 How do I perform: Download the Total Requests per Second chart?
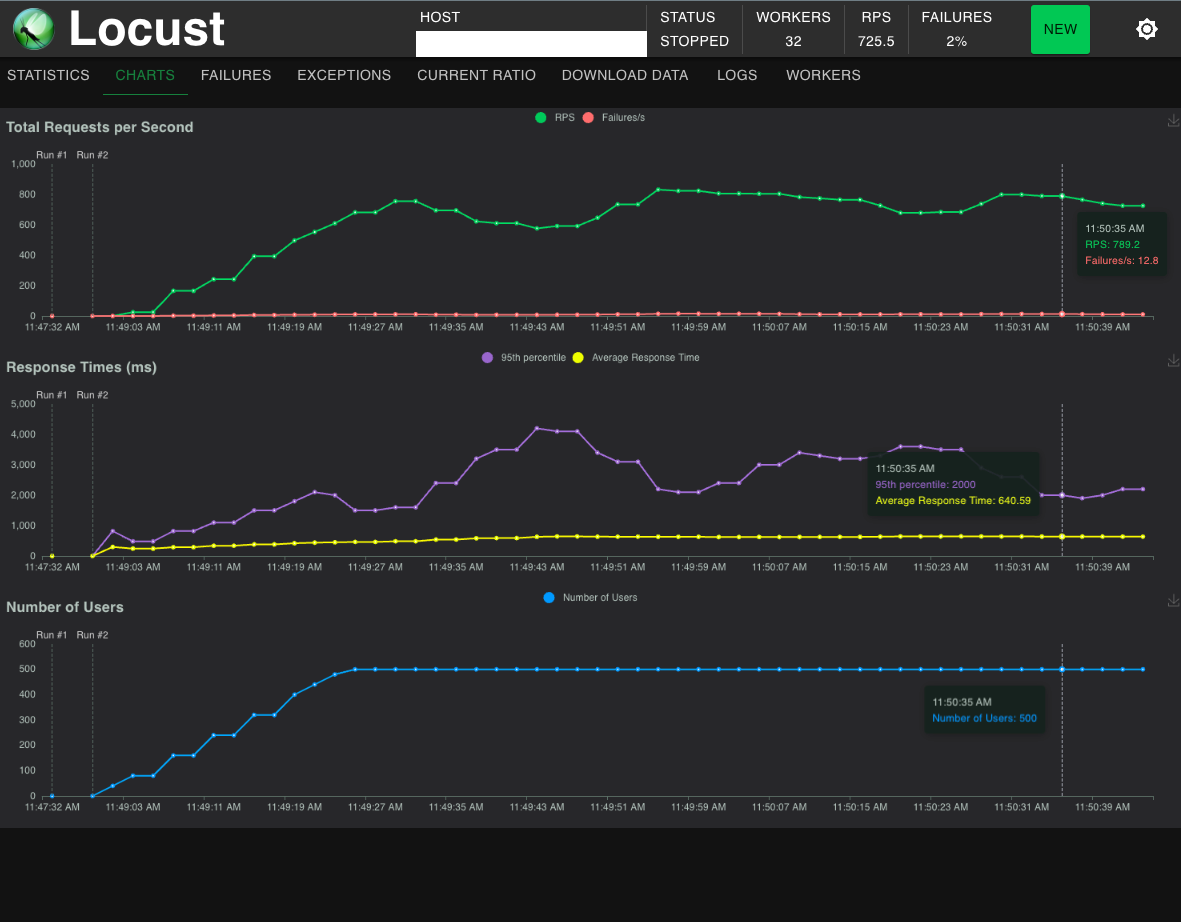pyautogui.click(x=1173, y=119)
